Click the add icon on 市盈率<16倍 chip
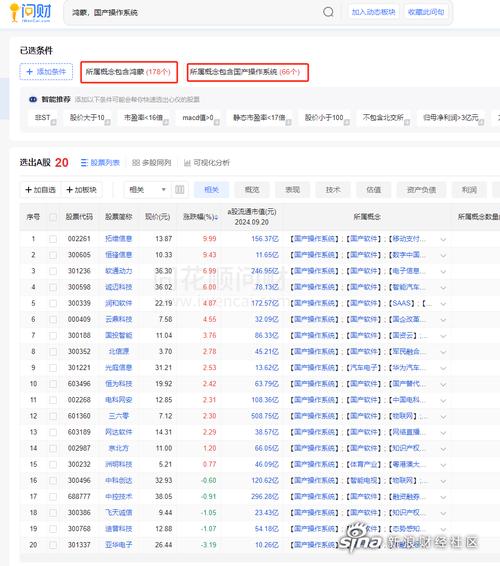500x566 pixels. click(x=166, y=122)
